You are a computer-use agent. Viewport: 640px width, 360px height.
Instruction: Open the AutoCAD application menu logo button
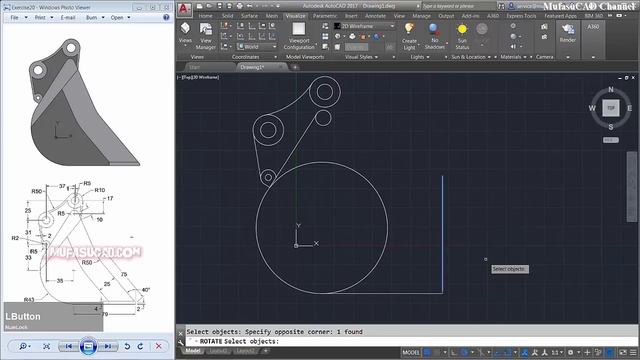pyautogui.click(x=184, y=9)
